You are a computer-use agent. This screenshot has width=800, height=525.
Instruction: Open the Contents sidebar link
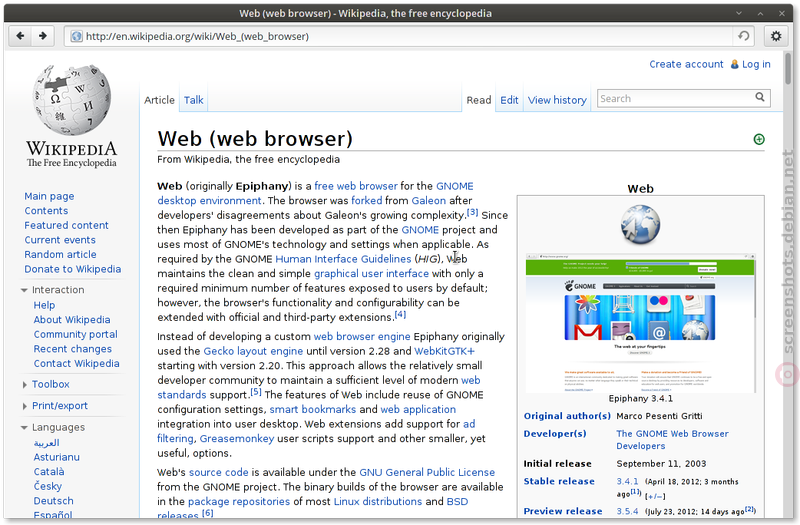click(x=46, y=211)
